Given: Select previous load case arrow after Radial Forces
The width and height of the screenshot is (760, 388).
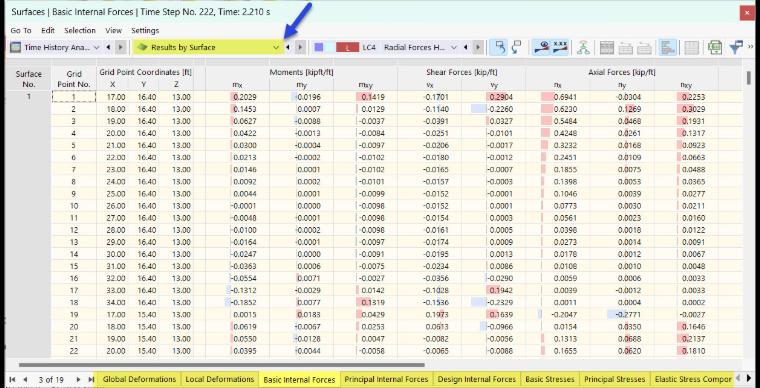Looking at the screenshot, I should (466, 47).
